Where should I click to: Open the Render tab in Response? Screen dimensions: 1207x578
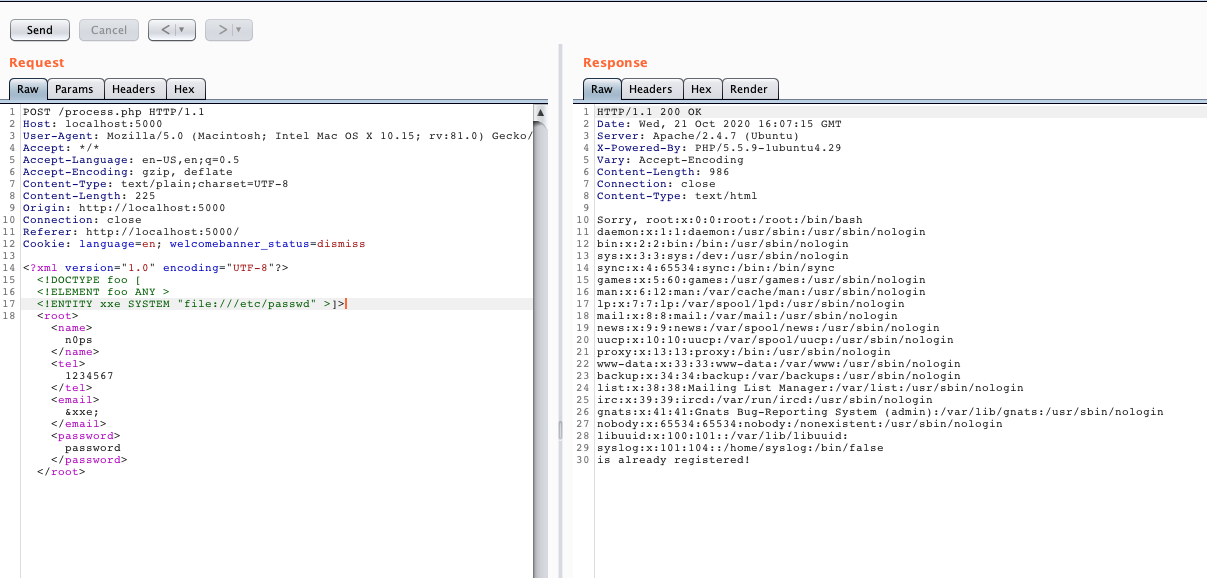tap(749, 89)
